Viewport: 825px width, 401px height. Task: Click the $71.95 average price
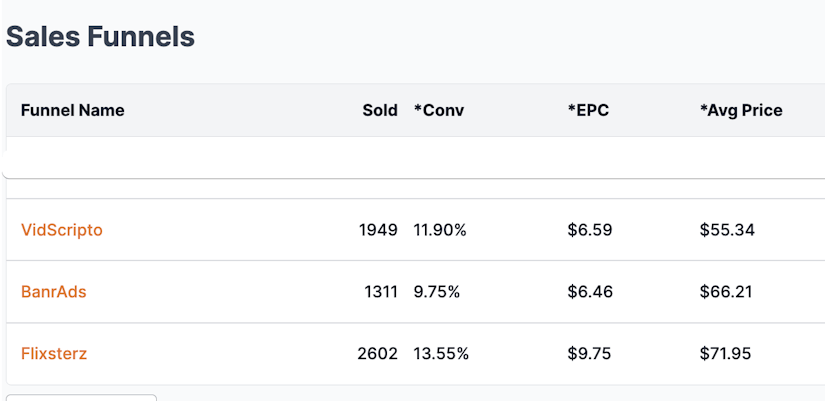point(727,353)
